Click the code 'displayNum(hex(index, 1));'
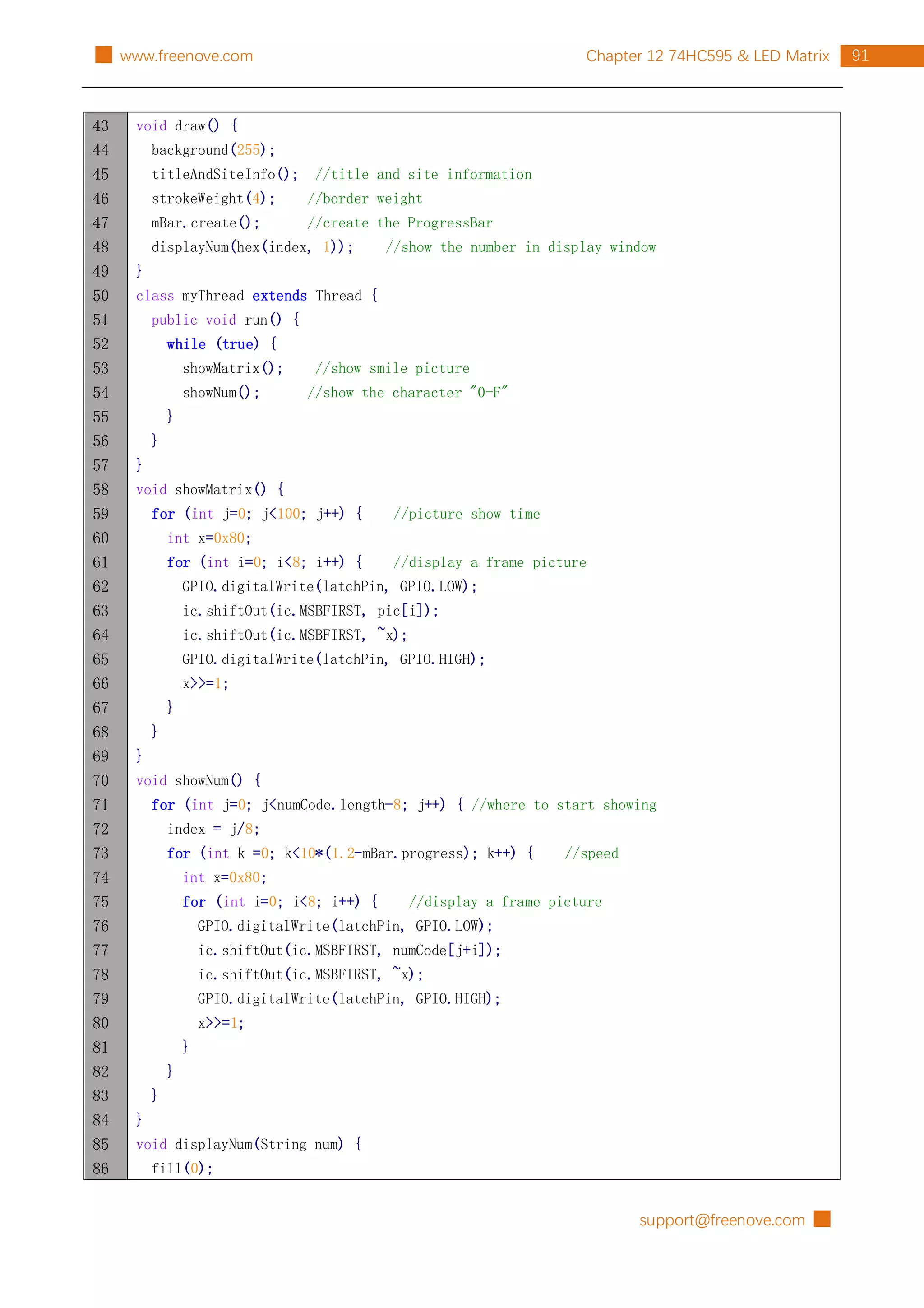Viewport: 924px width, 1308px height. pos(252,247)
